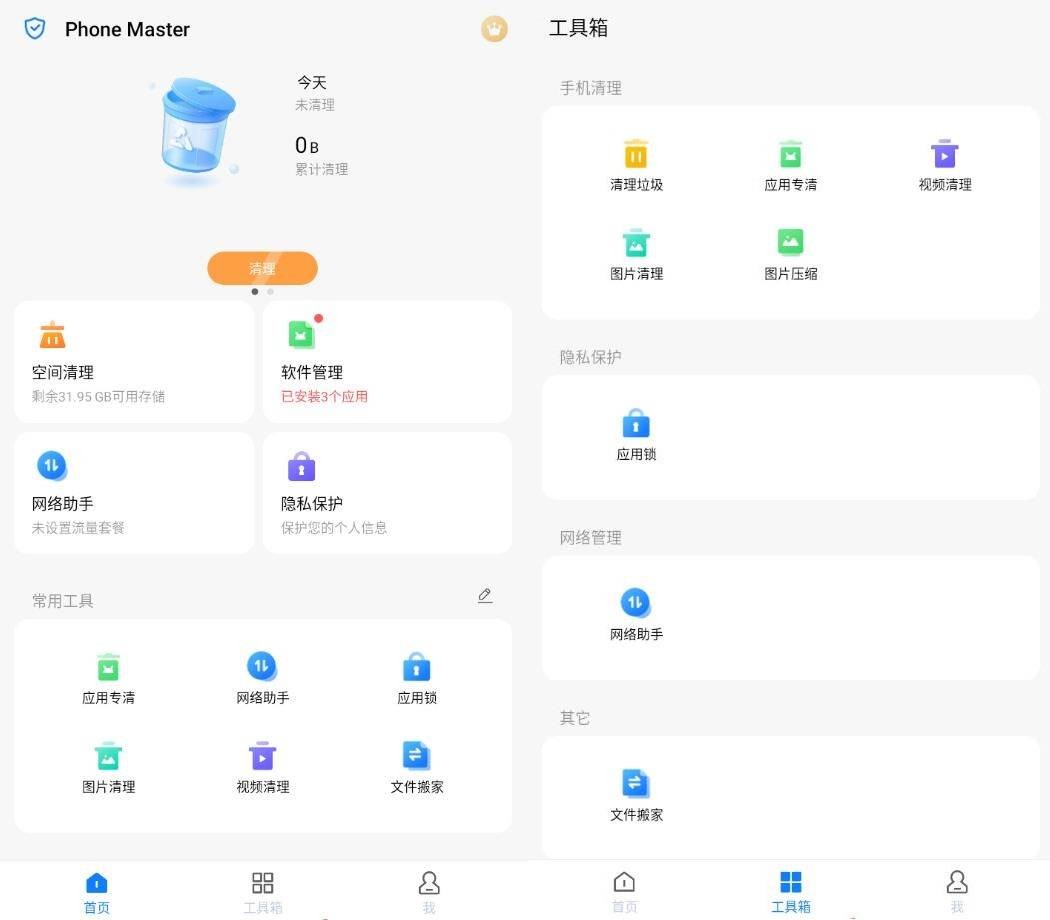
Task: Open 应用锁 under the 隐私保护 toolbox section
Action: [636, 435]
